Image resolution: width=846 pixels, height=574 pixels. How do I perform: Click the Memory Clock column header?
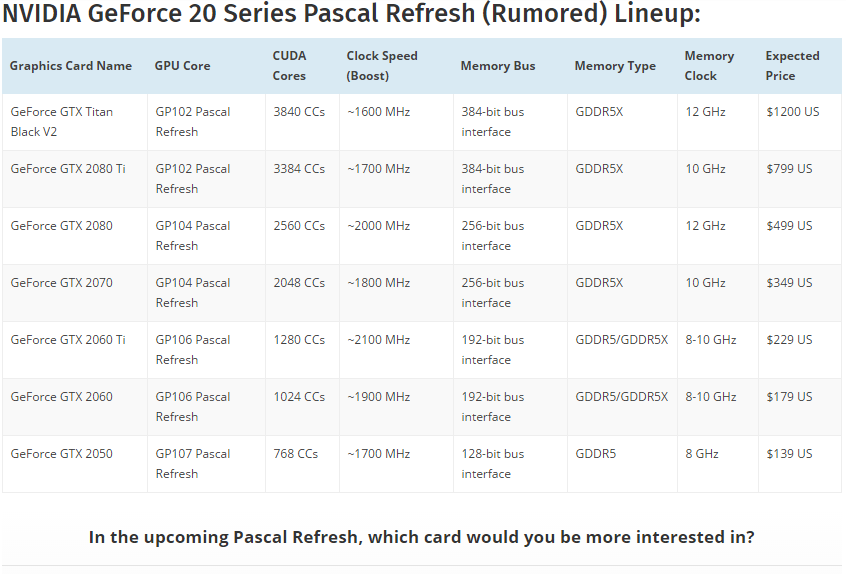[x=709, y=66]
